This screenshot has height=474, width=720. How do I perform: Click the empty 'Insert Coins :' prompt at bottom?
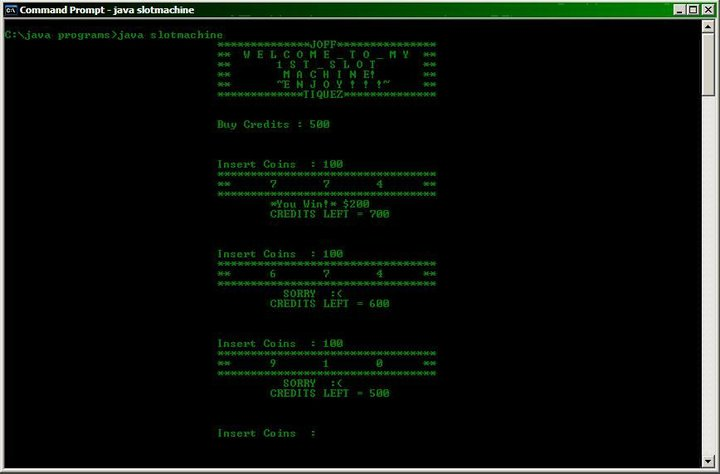(267, 433)
